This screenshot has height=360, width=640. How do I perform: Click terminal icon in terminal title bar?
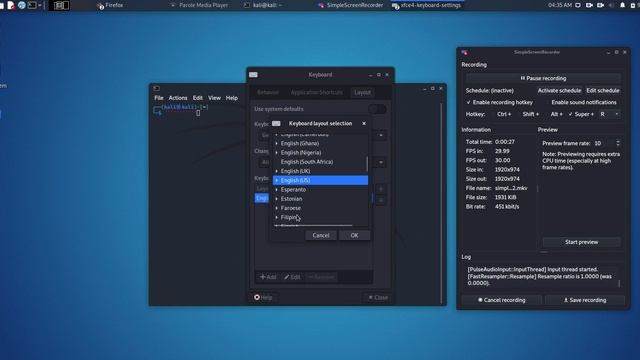[156, 88]
